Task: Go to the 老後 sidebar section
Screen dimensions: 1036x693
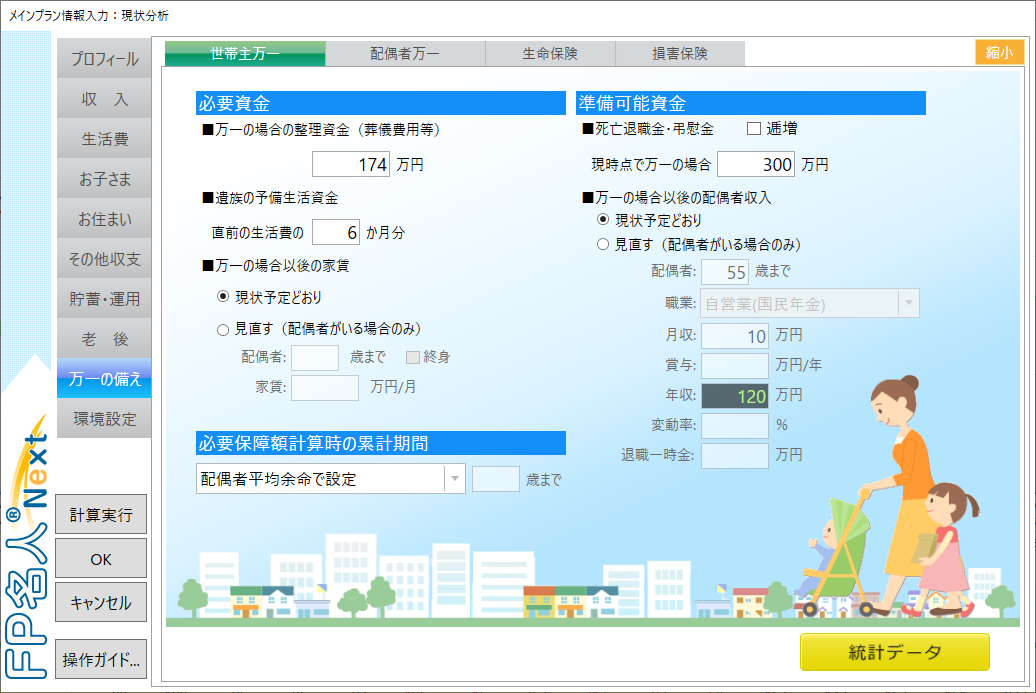Action: (104, 339)
